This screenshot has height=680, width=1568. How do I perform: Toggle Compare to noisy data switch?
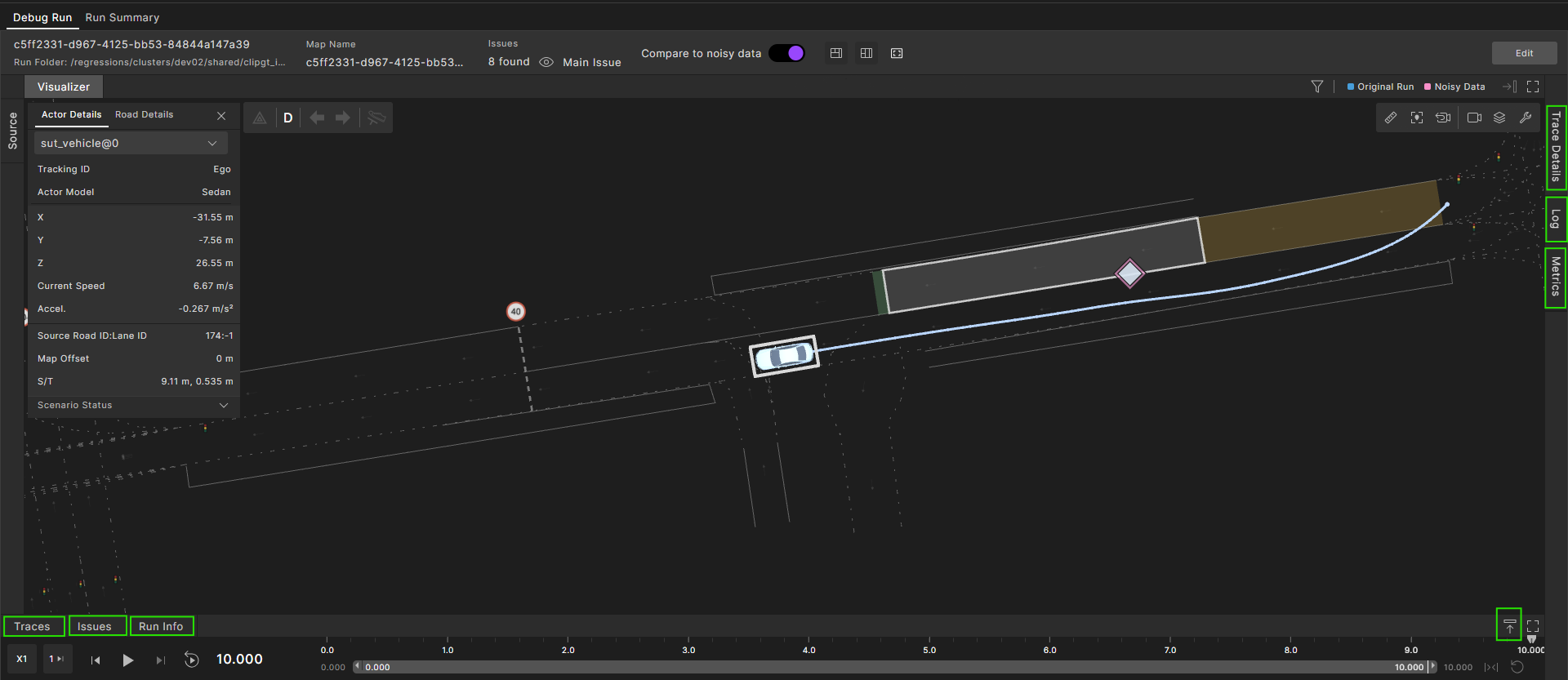[x=787, y=53]
